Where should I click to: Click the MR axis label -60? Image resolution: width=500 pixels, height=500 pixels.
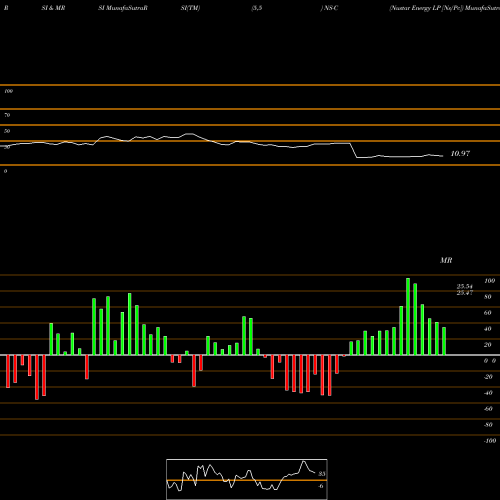point(488,409)
